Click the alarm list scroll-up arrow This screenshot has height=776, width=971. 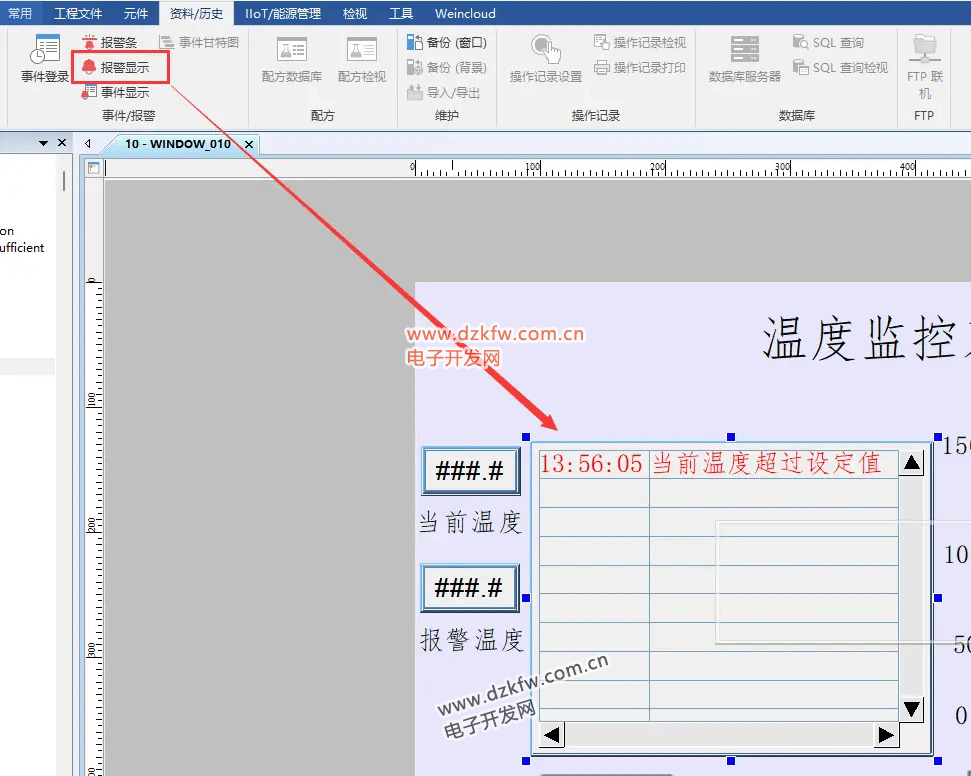[x=911, y=463]
